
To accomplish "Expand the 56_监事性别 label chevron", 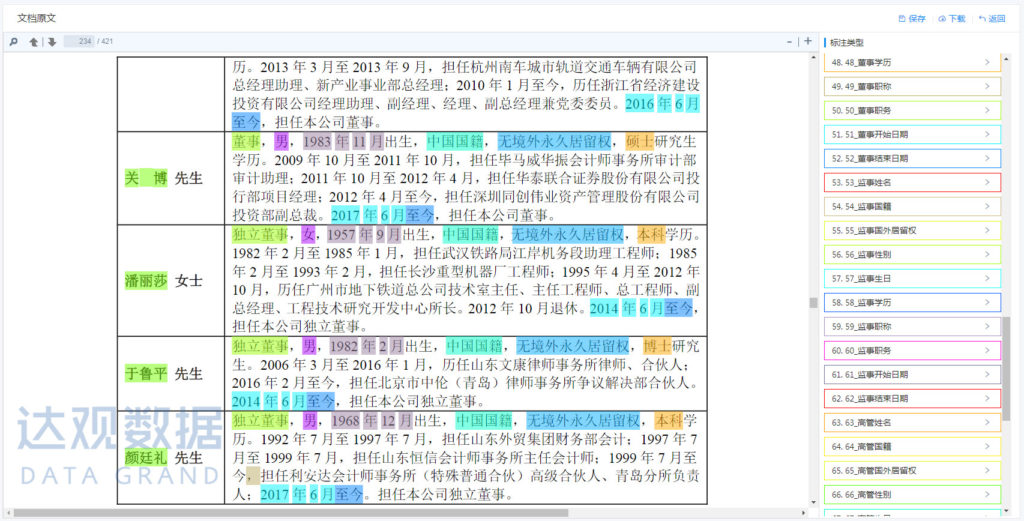I will [987, 255].
